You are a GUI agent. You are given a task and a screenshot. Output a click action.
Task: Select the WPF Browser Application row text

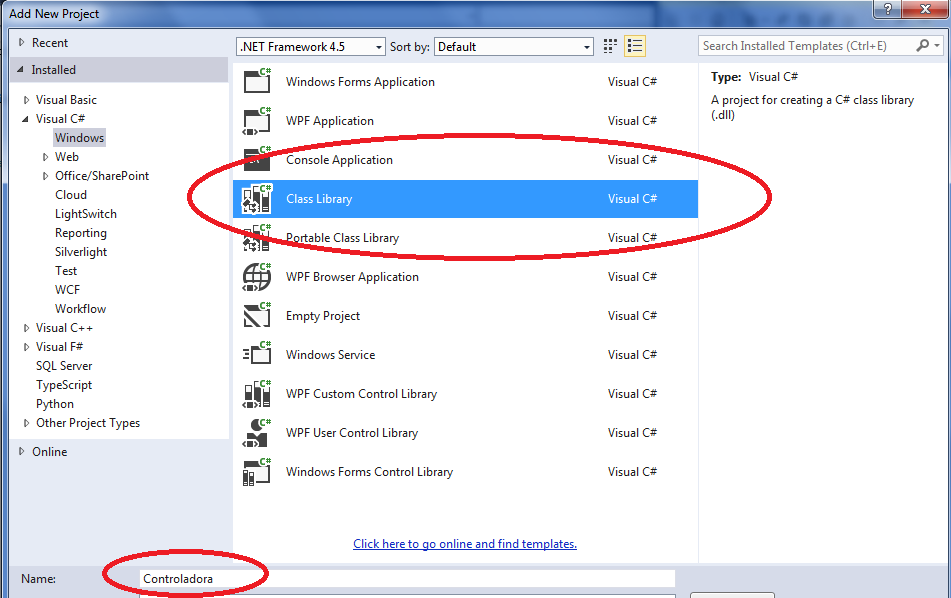tap(352, 277)
